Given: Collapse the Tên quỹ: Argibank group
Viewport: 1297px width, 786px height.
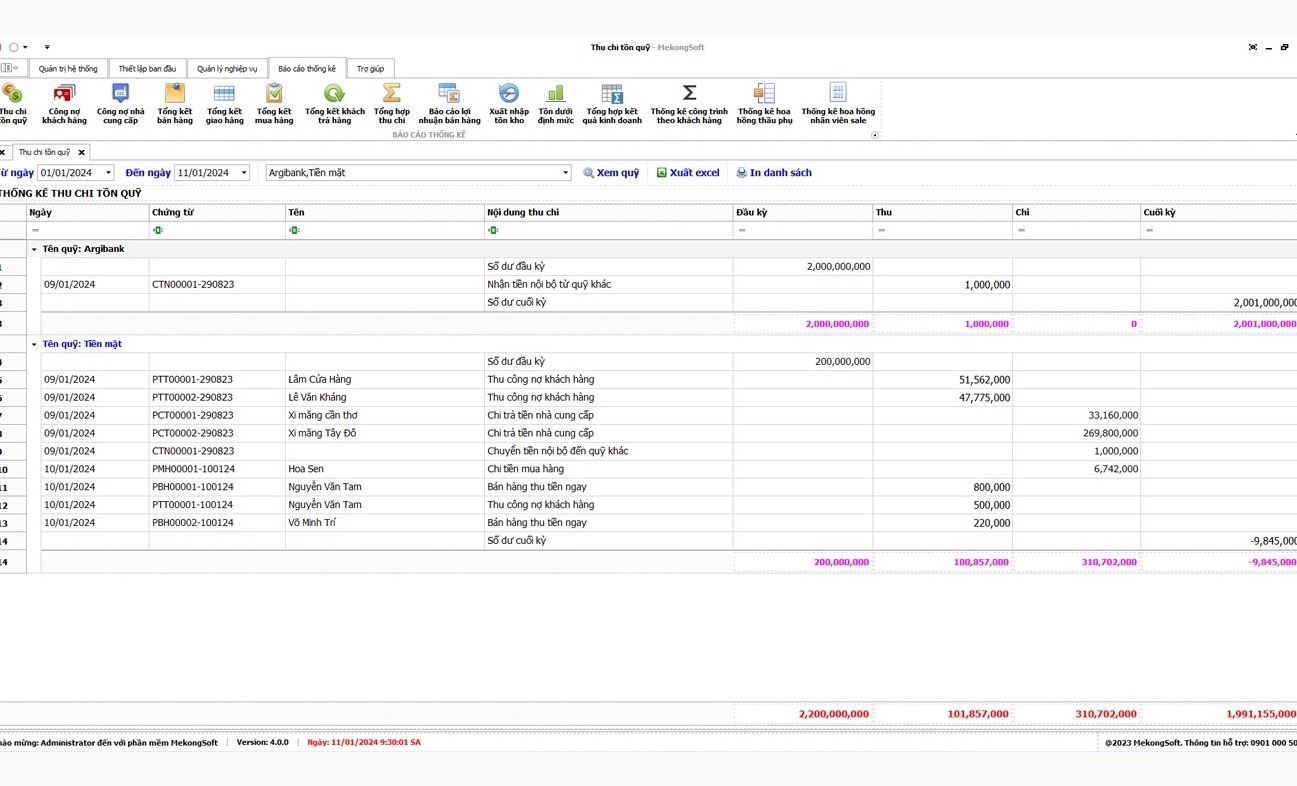Looking at the screenshot, I should pyautogui.click(x=34, y=249).
